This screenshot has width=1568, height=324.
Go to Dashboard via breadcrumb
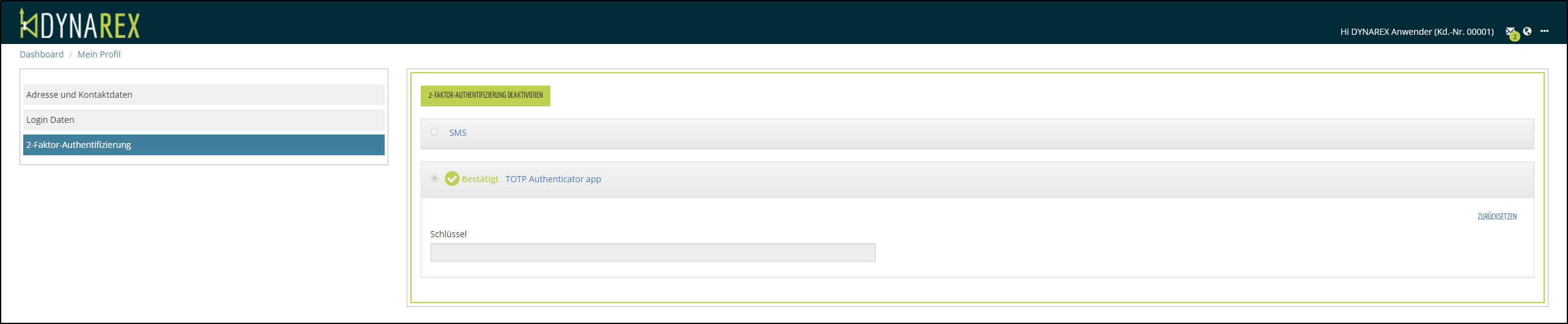pos(42,54)
